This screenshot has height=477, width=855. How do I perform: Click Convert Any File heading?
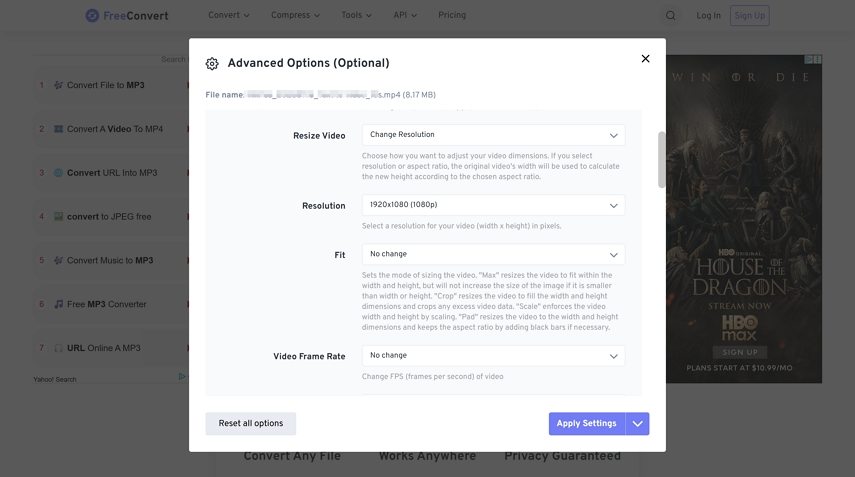292,456
